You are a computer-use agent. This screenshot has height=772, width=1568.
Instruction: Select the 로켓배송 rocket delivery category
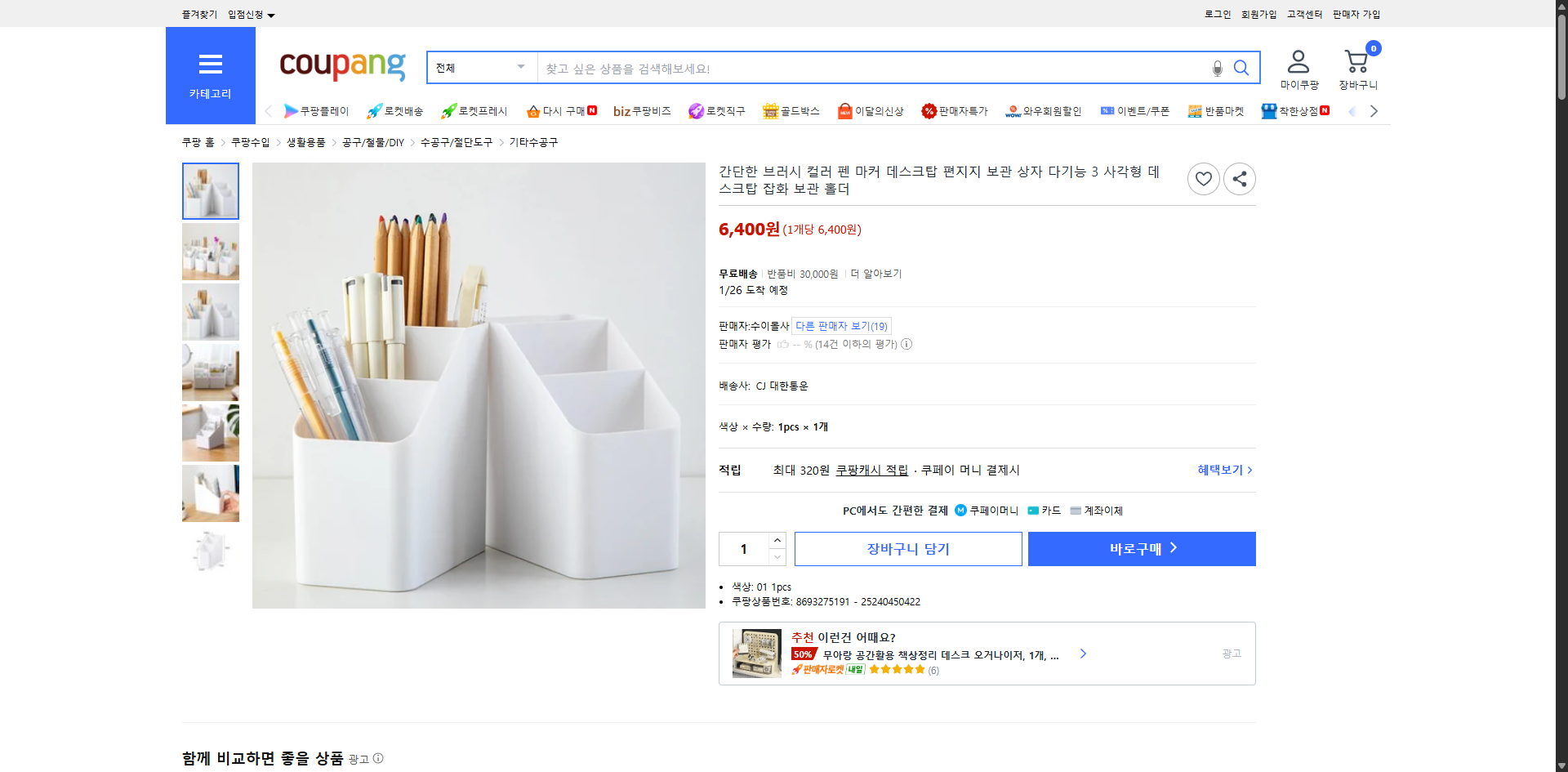click(394, 111)
